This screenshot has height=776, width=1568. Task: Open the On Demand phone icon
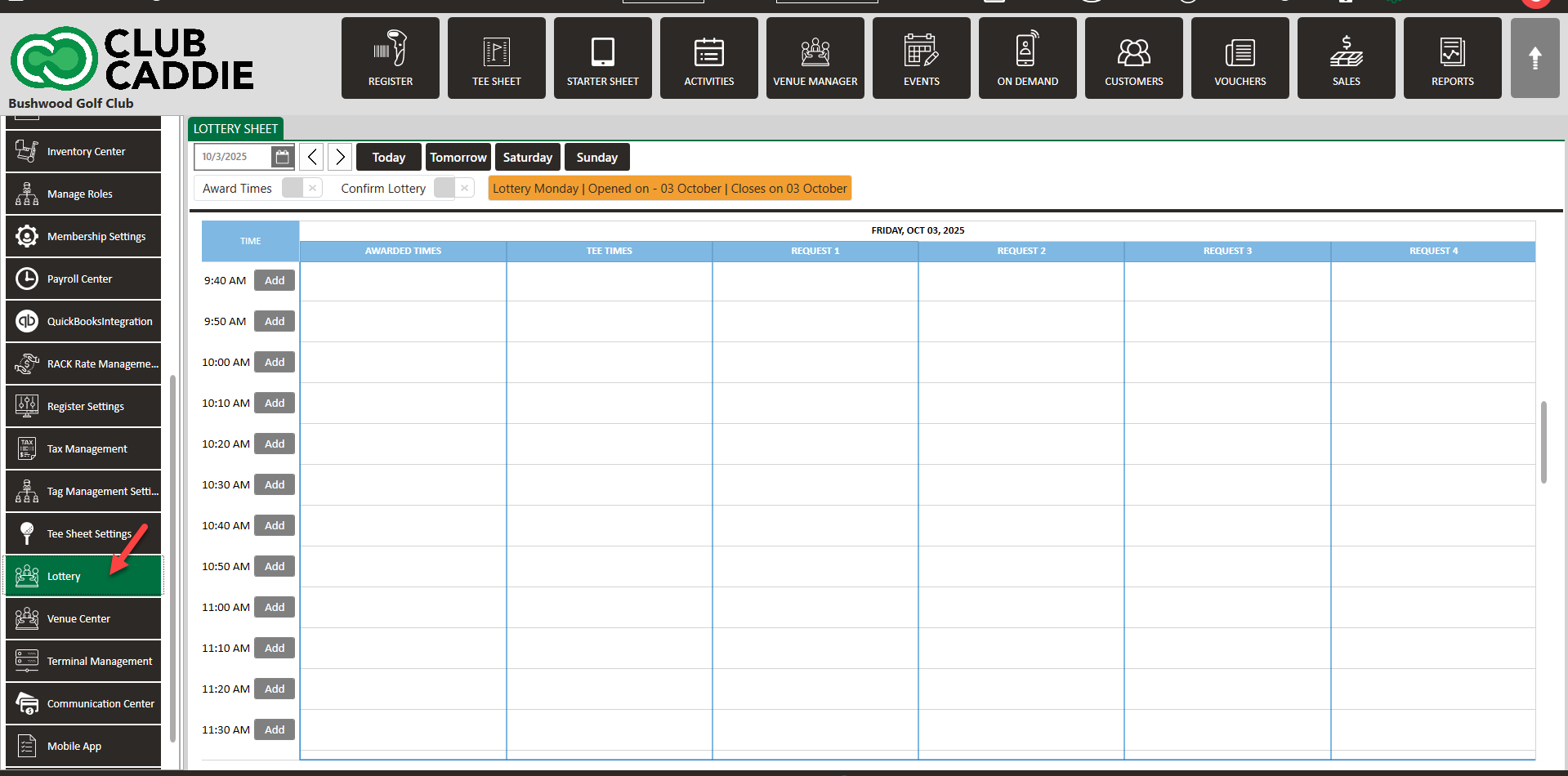(1027, 51)
